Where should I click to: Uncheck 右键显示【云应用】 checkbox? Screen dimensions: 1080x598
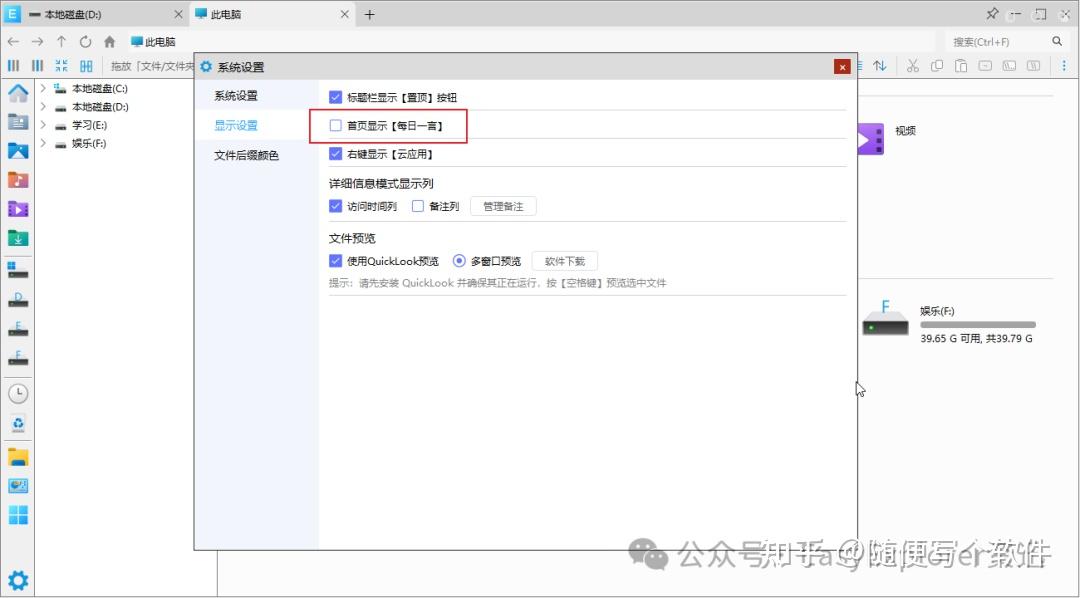click(x=335, y=154)
